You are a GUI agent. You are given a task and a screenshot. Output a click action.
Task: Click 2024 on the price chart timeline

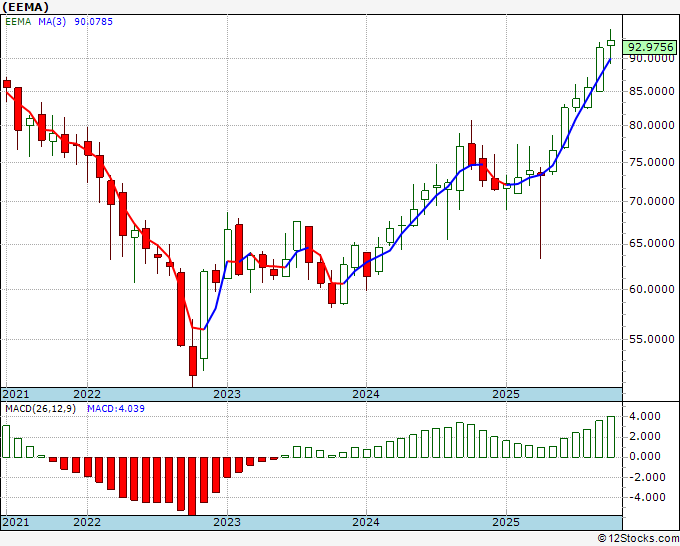click(x=366, y=394)
